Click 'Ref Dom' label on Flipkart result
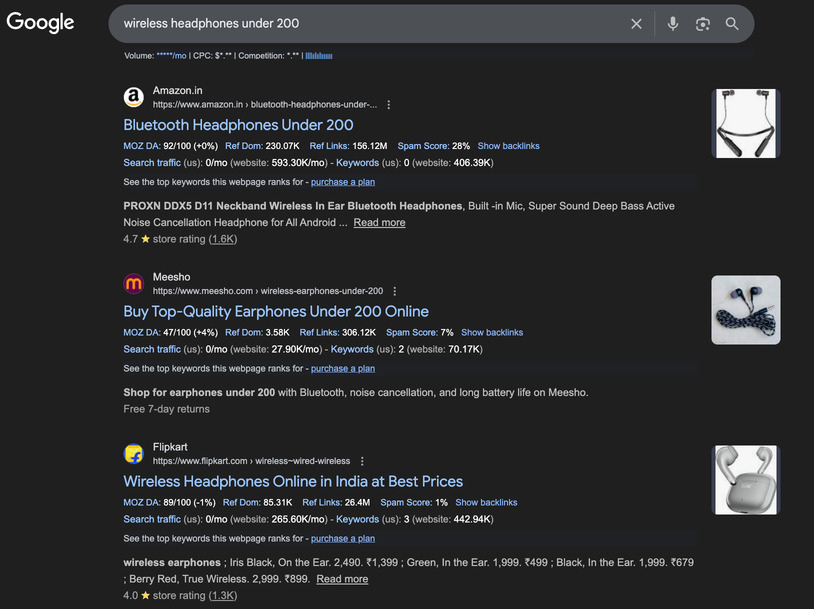This screenshot has height=609, width=814. click(242, 503)
